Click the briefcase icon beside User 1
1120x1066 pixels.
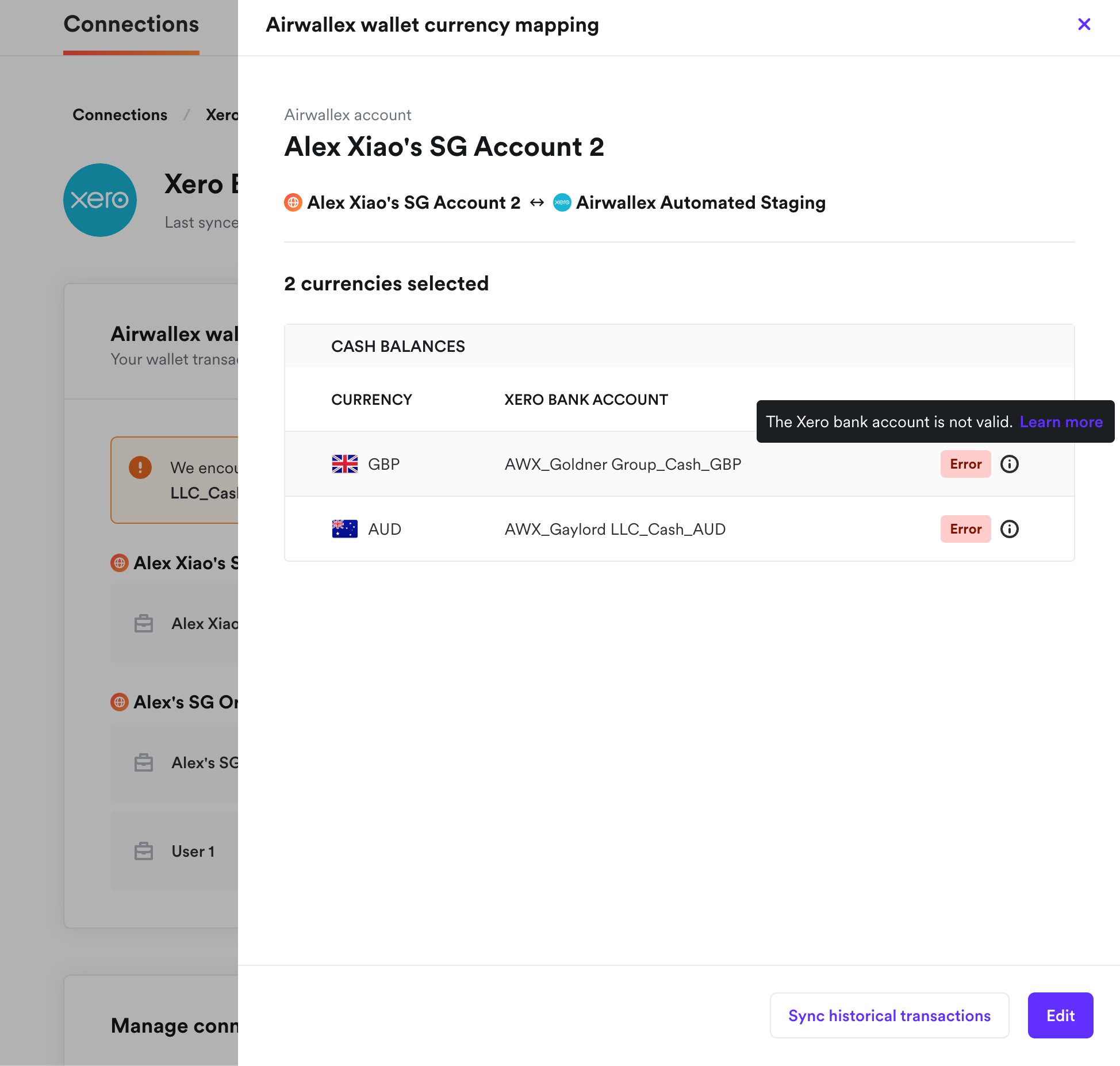pos(144,851)
